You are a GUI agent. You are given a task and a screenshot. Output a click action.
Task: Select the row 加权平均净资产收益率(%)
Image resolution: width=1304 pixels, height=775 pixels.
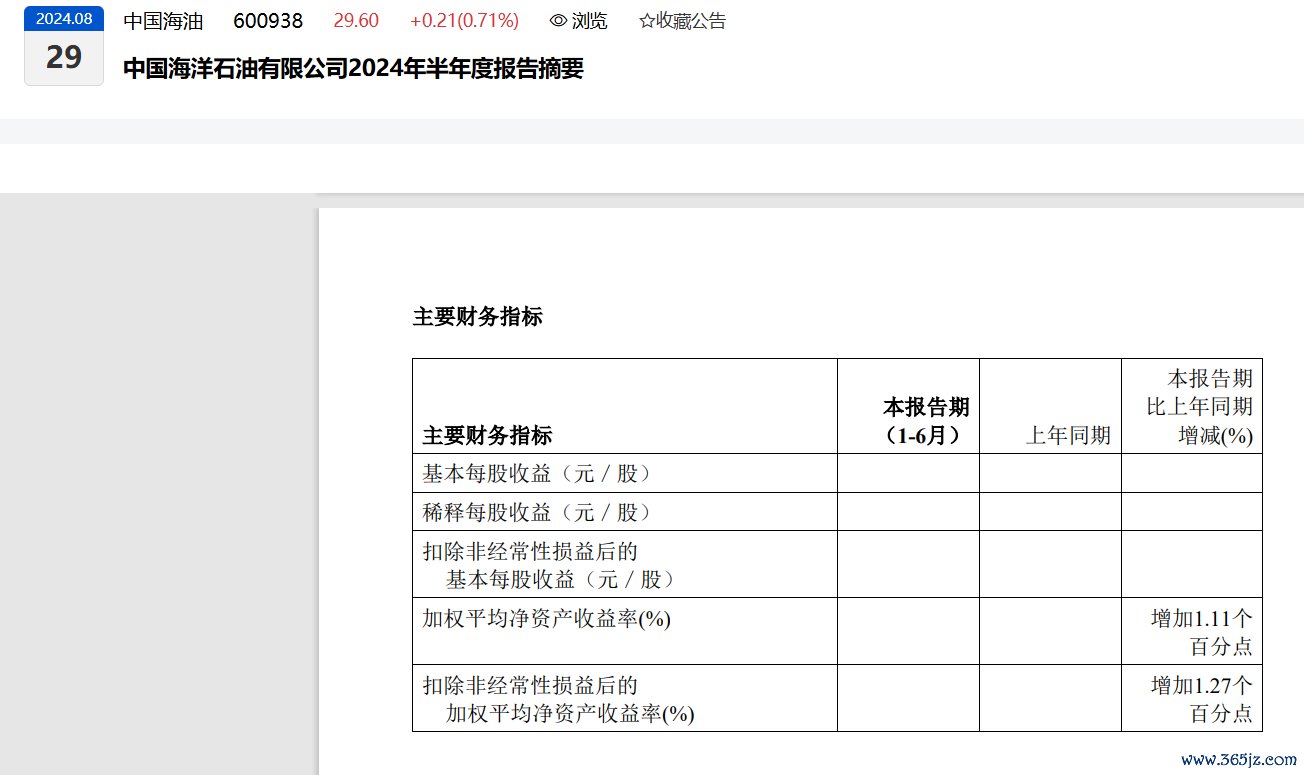click(x=837, y=632)
